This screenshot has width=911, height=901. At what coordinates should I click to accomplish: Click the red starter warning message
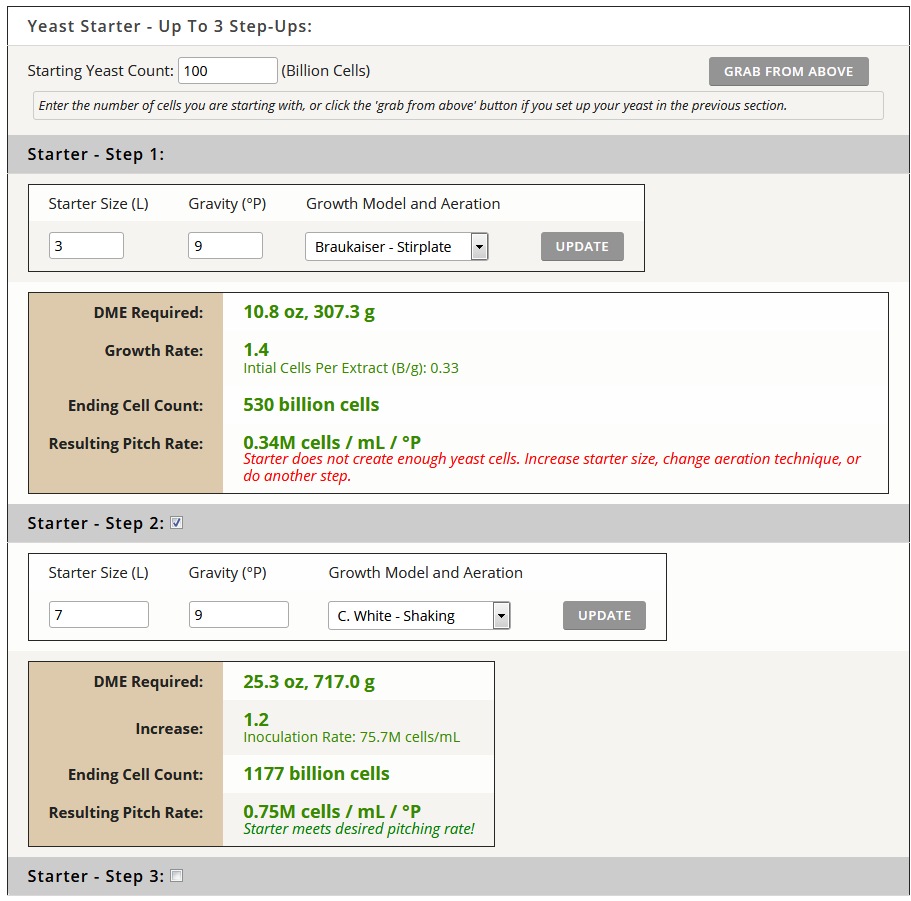(x=551, y=467)
